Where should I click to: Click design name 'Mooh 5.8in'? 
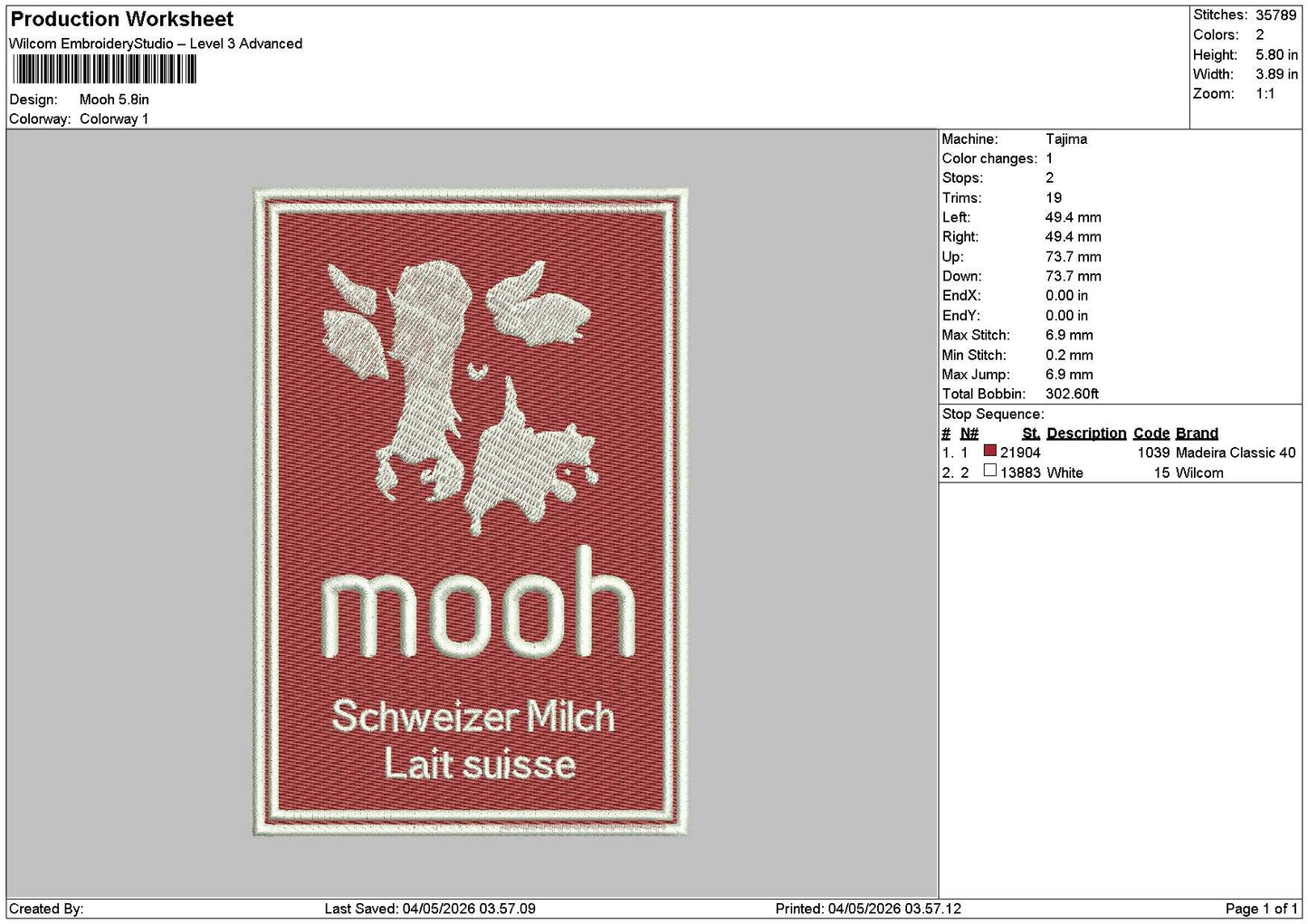pyautogui.click(x=114, y=100)
